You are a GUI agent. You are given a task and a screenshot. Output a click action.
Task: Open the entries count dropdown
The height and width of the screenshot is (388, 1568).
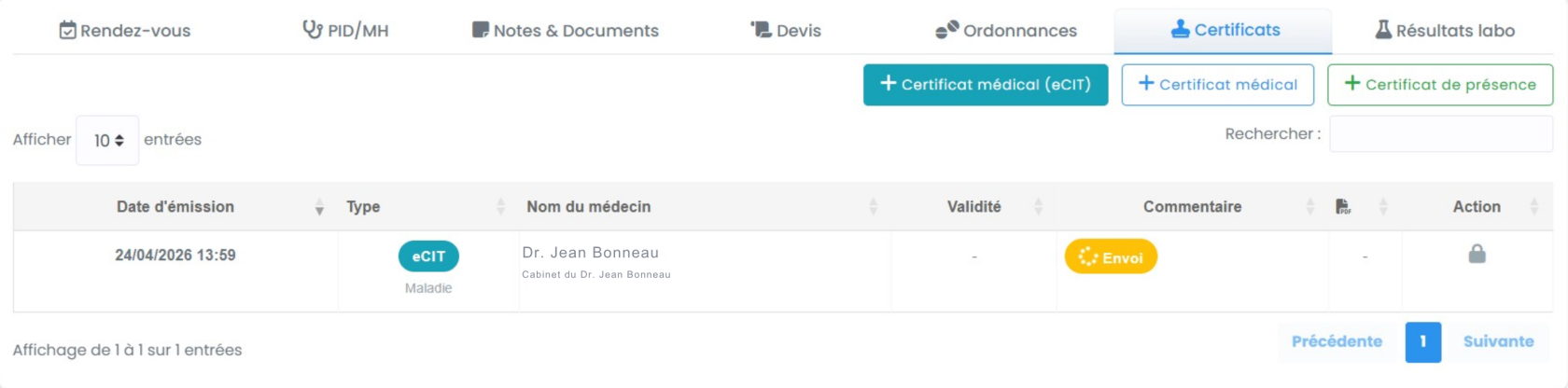[107, 141]
